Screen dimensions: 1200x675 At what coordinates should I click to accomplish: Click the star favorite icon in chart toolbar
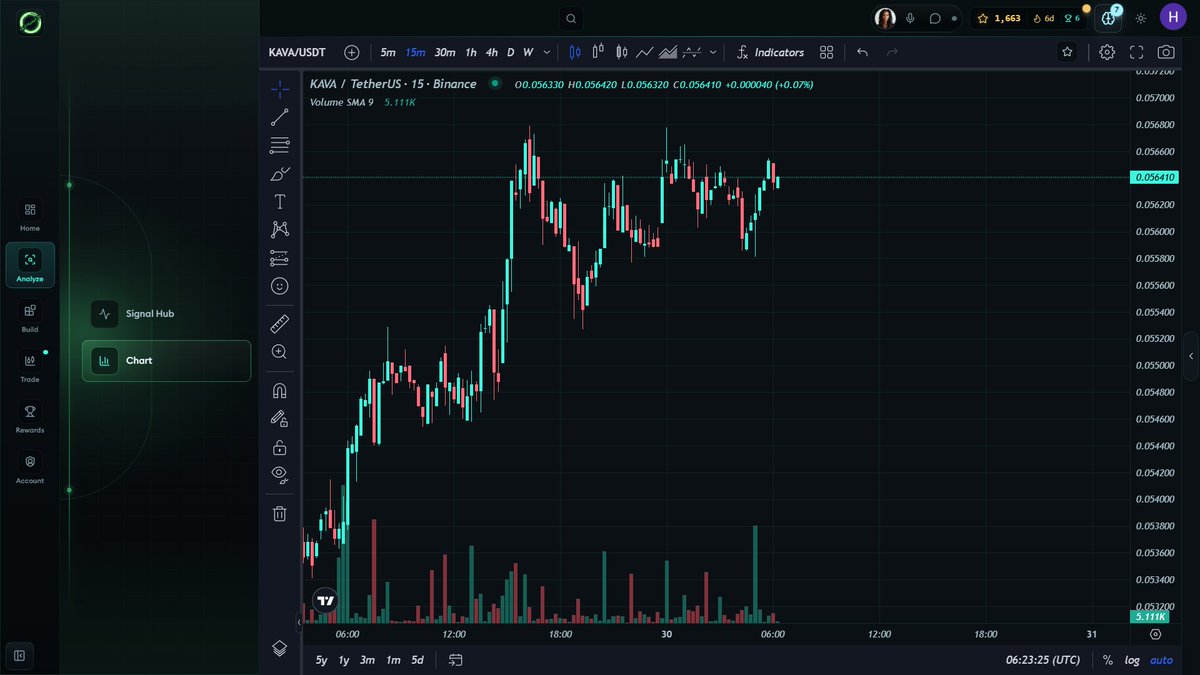tap(1068, 52)
